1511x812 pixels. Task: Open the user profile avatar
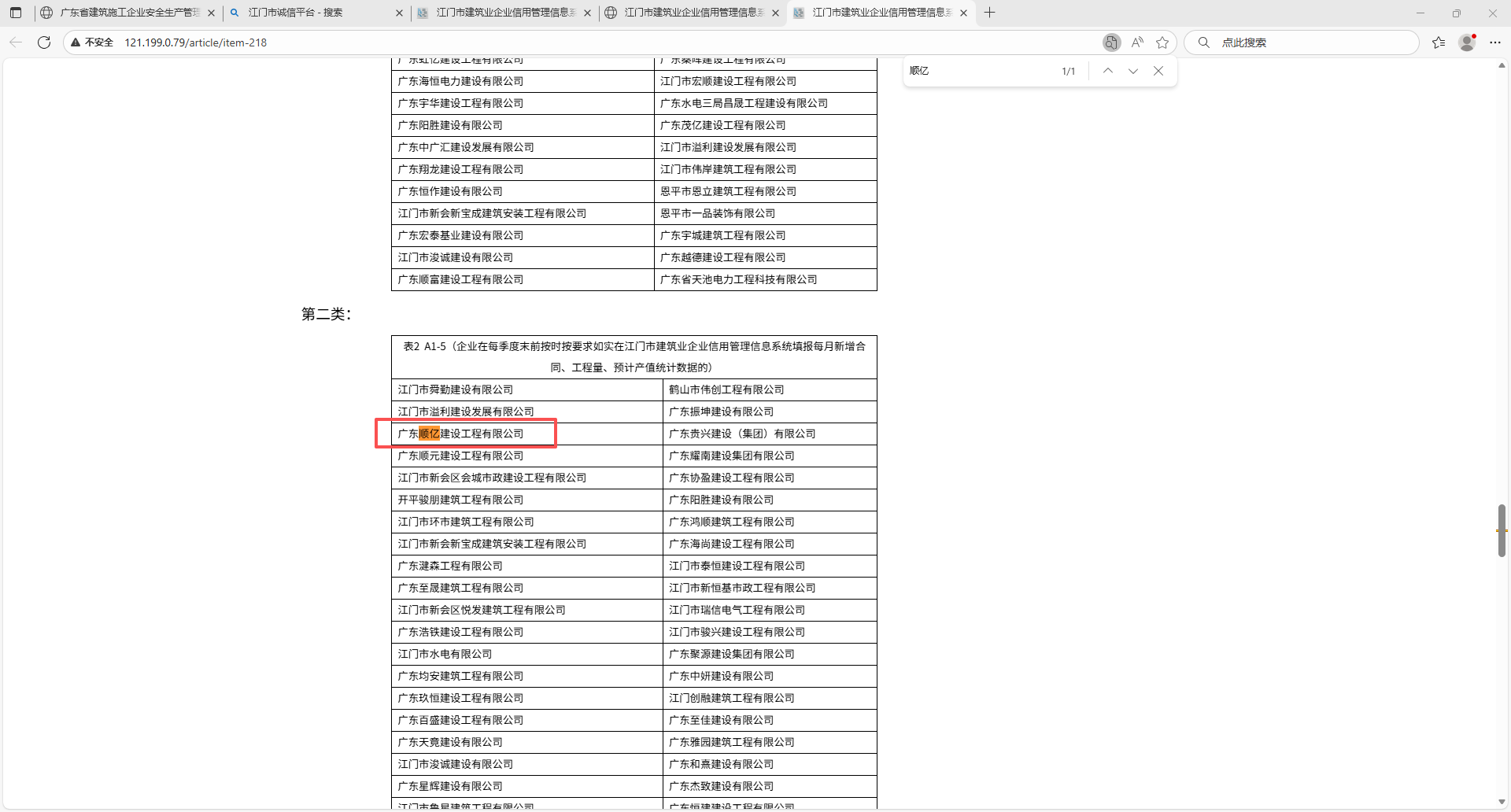coord(1467,42)
